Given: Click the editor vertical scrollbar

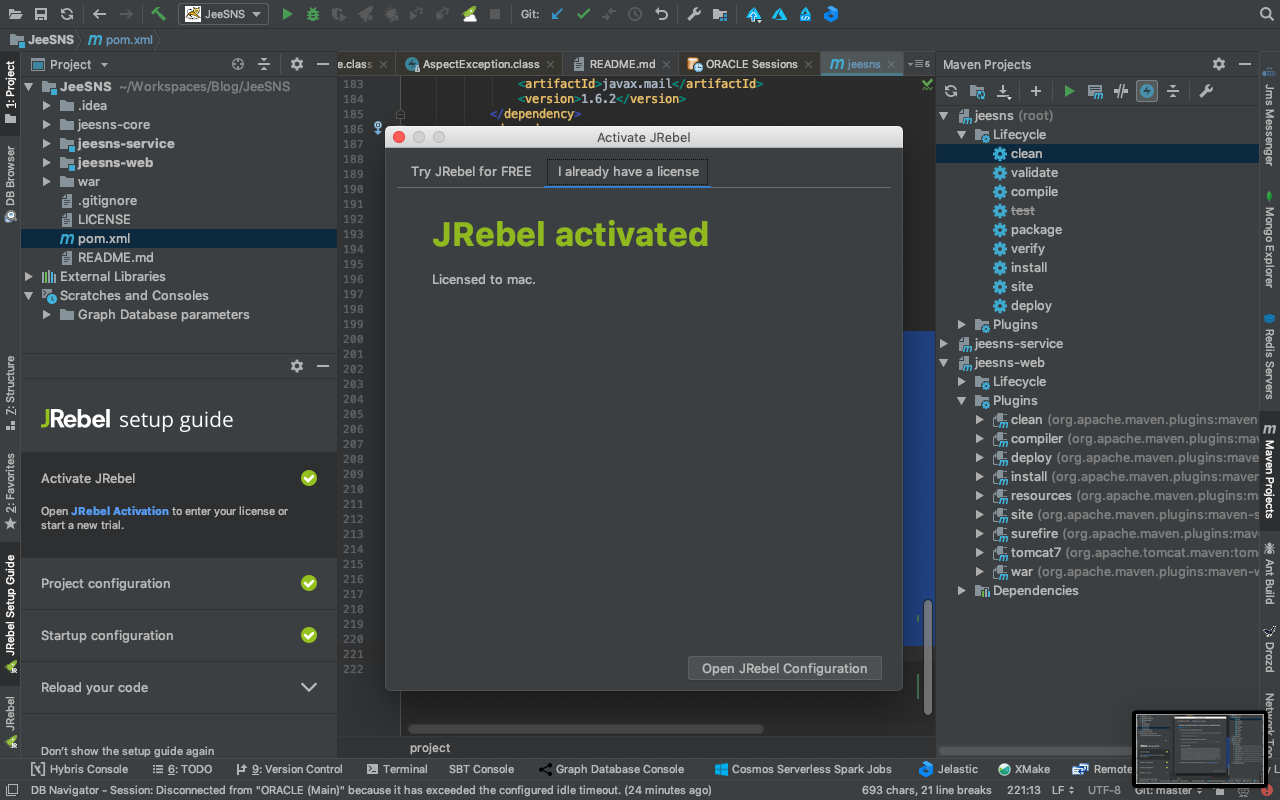Looking at the screenshot, I should click(928, 657).
